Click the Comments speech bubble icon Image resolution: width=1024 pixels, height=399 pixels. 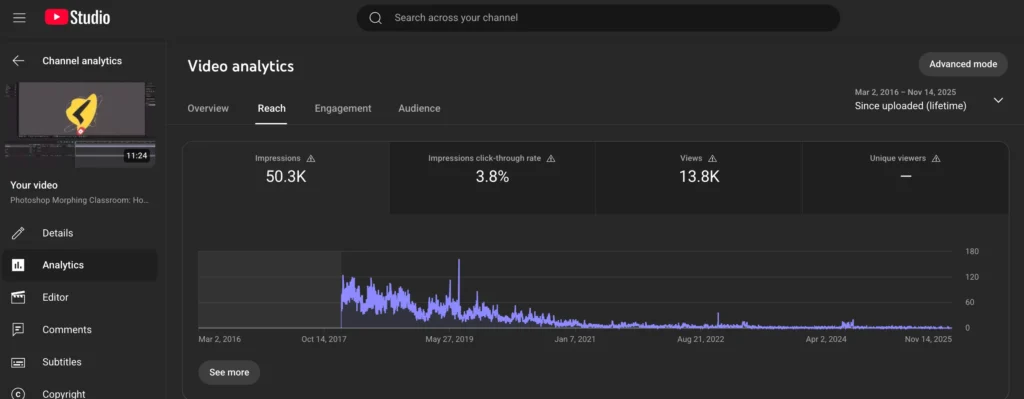[18, 330]
